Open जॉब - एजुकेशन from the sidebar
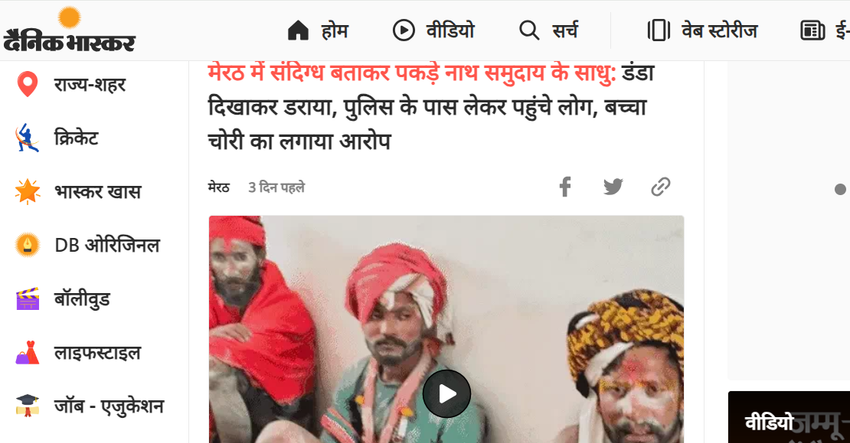850x443 pixels. [x=90, y=406]
